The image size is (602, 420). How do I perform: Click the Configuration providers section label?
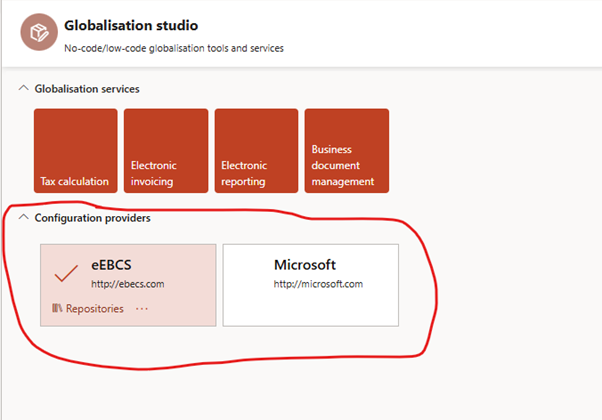pos(93,218)
